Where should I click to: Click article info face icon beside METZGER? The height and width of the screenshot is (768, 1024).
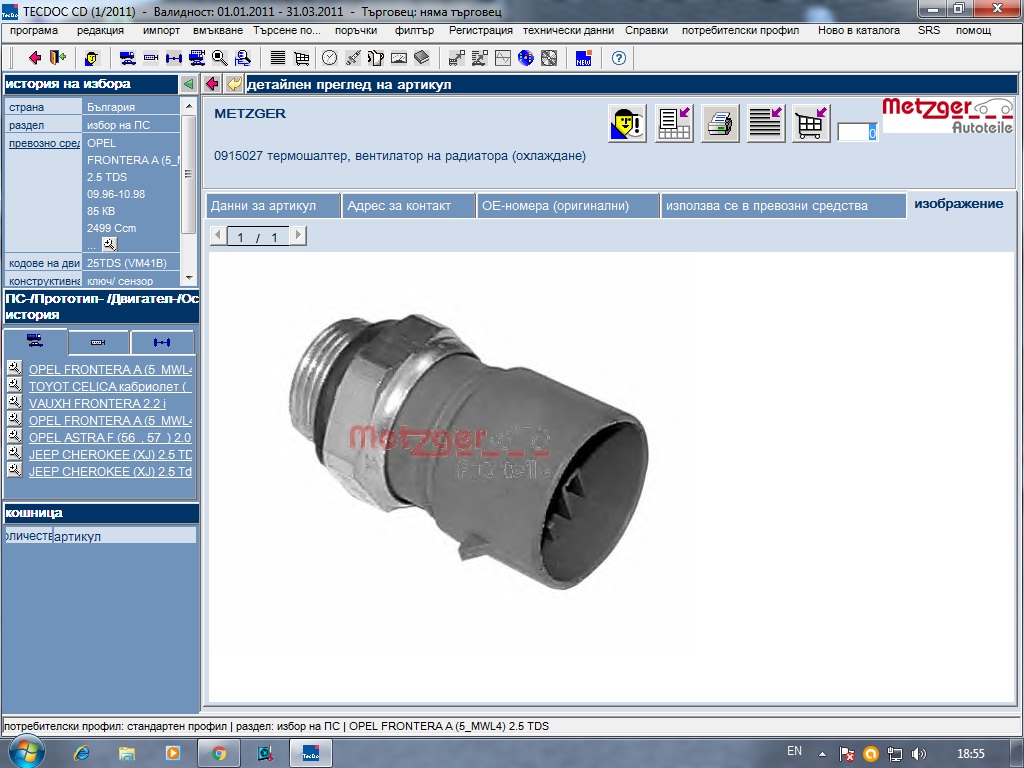pyautogui.click(x=628, y=123)
